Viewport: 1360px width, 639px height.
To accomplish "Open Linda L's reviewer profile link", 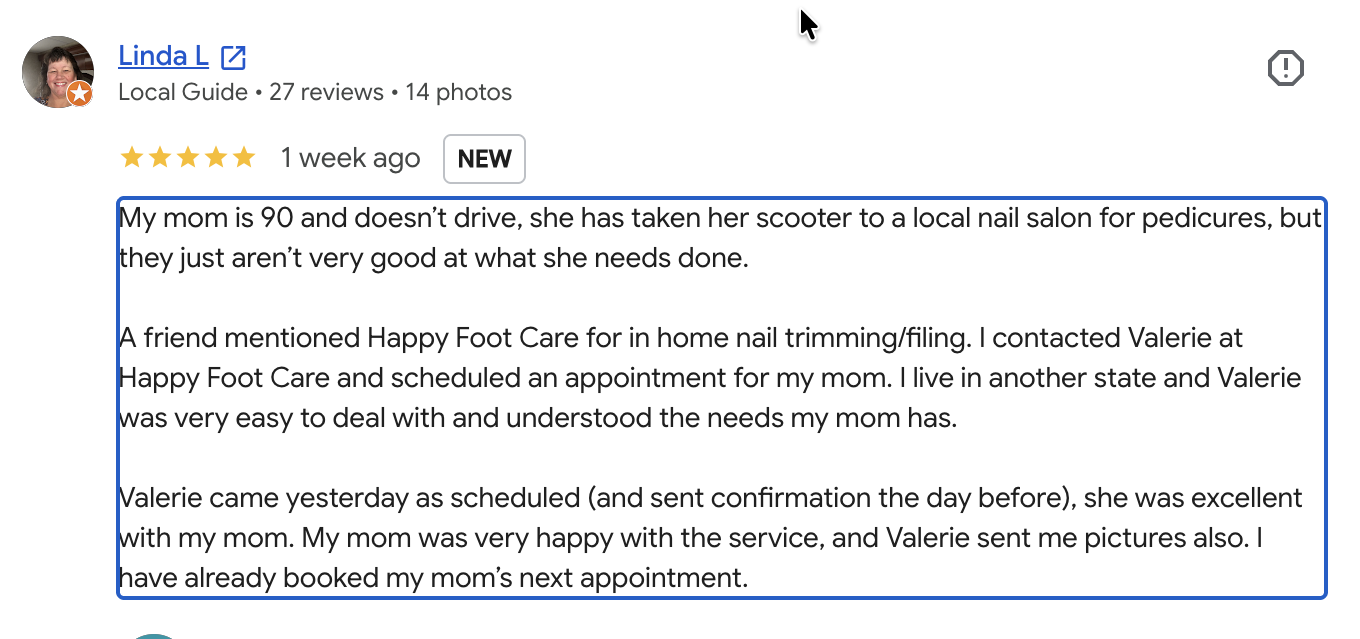I will click(x=163, y=56).
